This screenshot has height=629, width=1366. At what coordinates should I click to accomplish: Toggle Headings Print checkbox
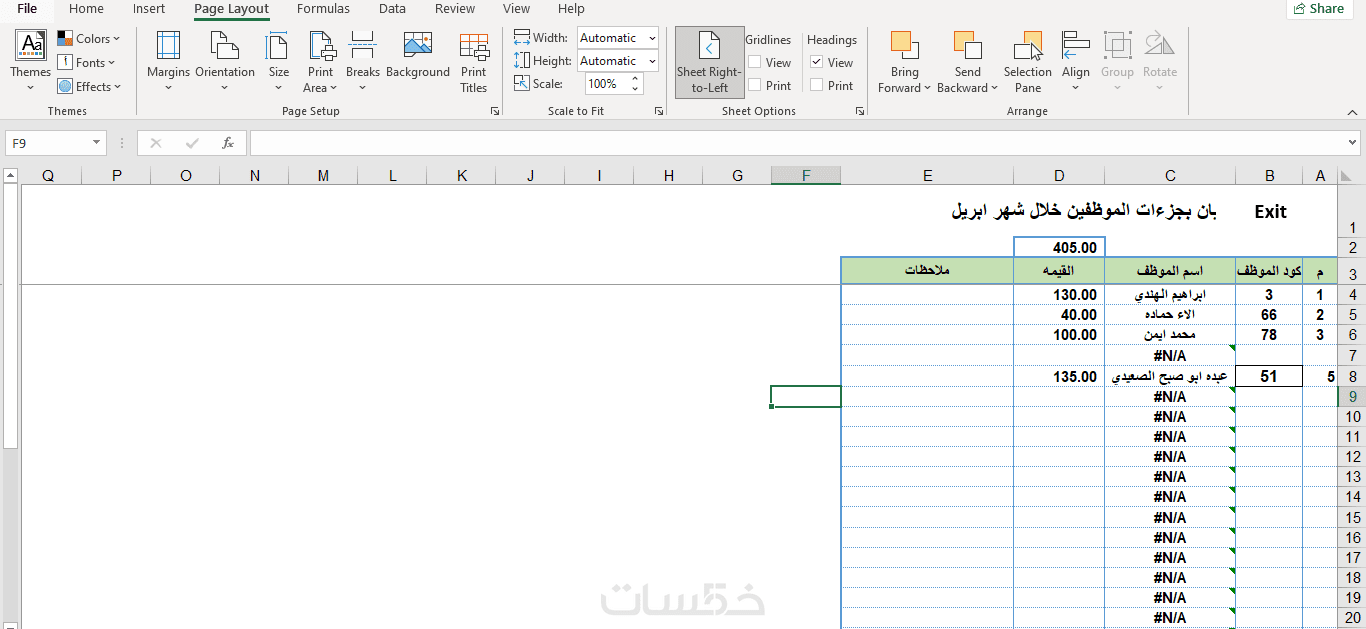(817, 86)
